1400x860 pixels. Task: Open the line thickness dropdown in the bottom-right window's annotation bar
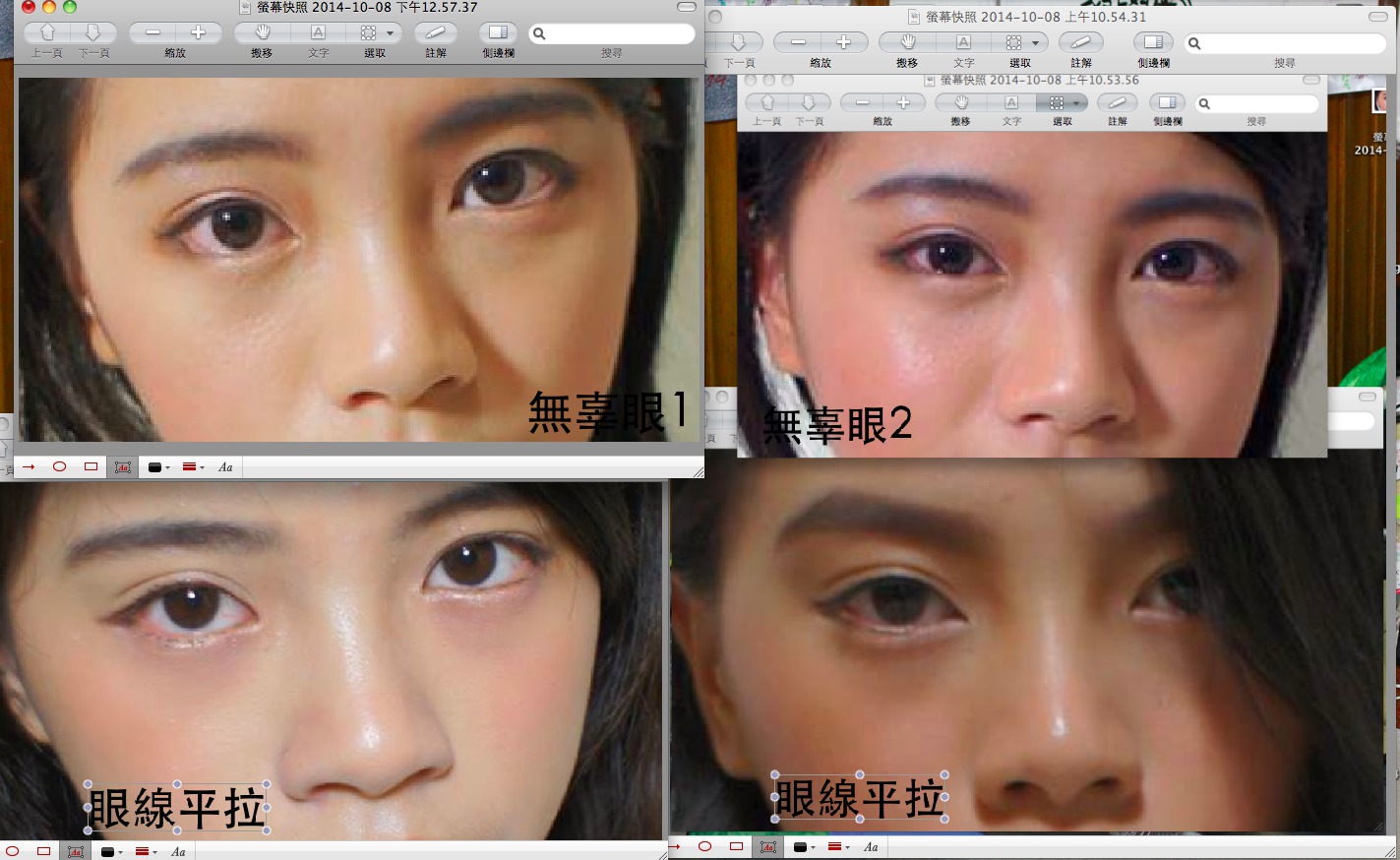(x=839, y=846)
